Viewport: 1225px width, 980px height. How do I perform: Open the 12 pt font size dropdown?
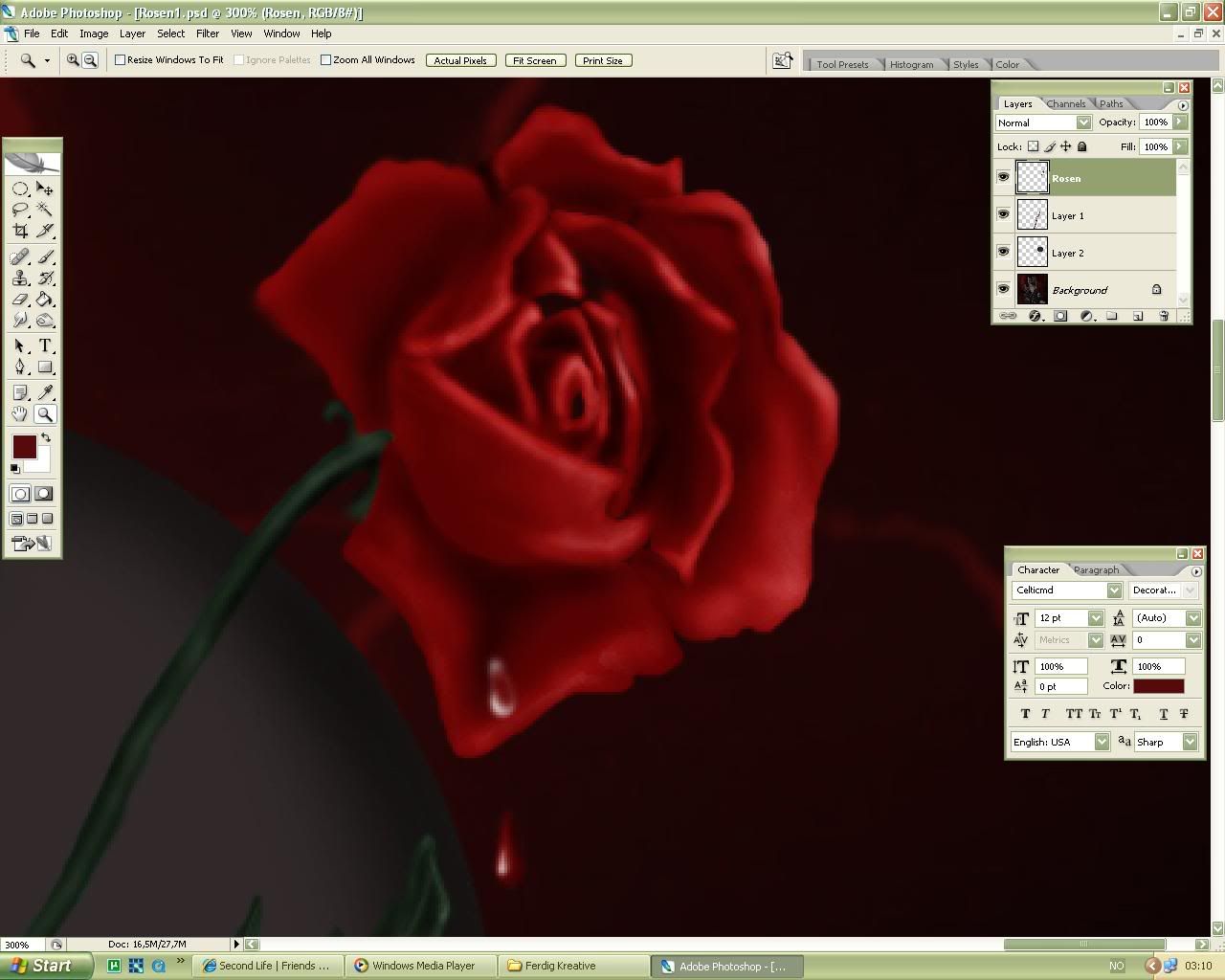click(1096, 618)
